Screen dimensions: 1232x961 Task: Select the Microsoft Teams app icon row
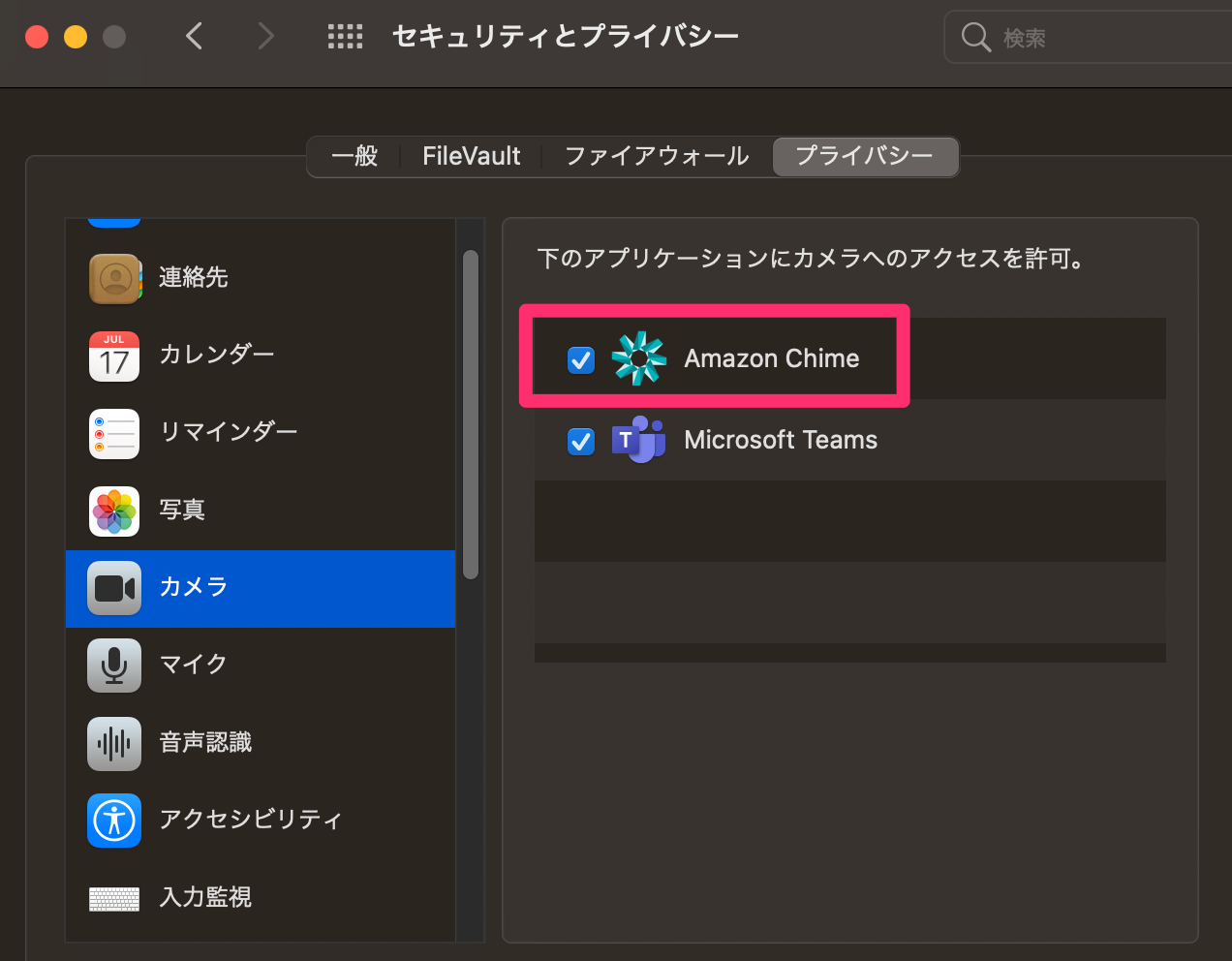(x=850, y=441)
